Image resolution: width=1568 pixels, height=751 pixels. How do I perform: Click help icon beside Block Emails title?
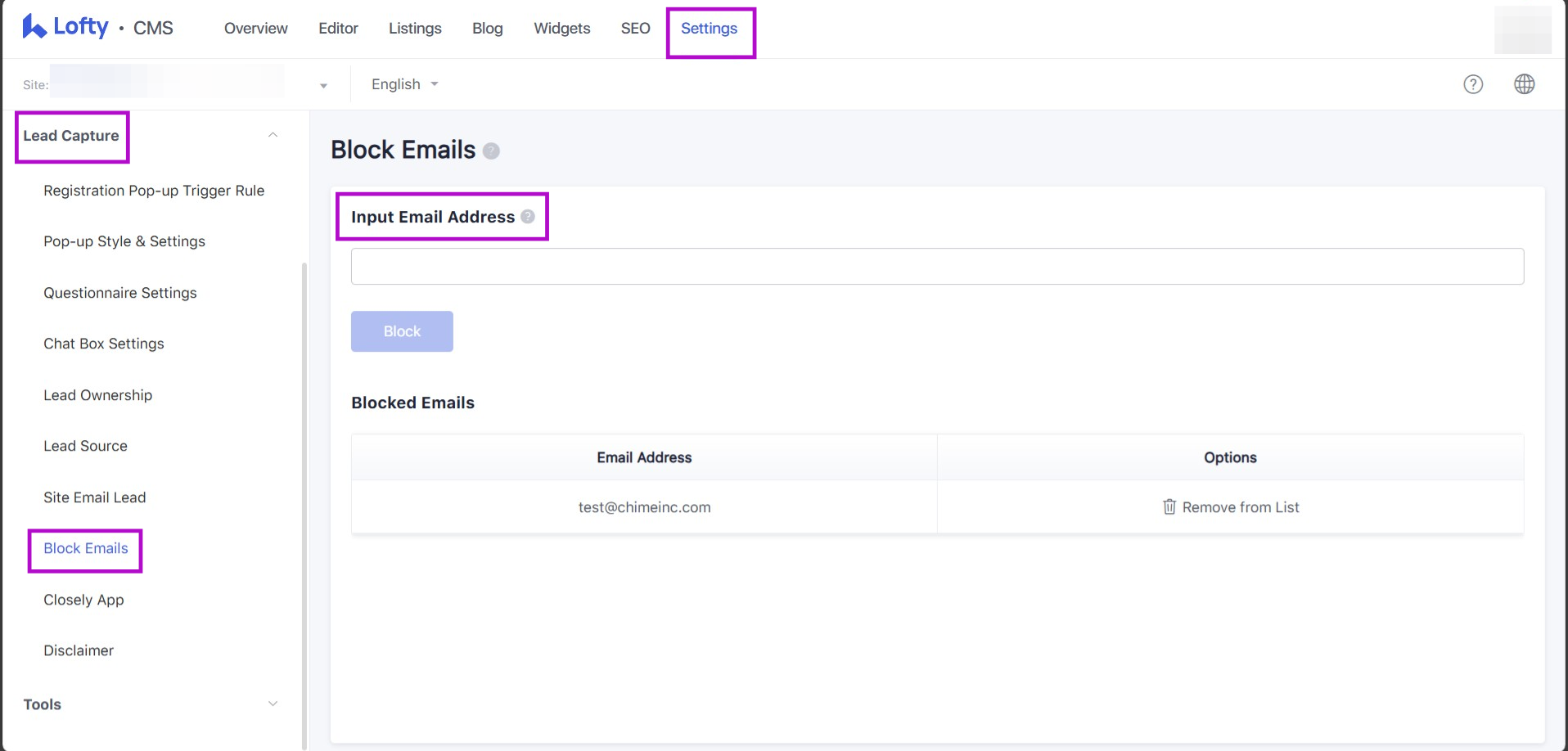(491, 151)
